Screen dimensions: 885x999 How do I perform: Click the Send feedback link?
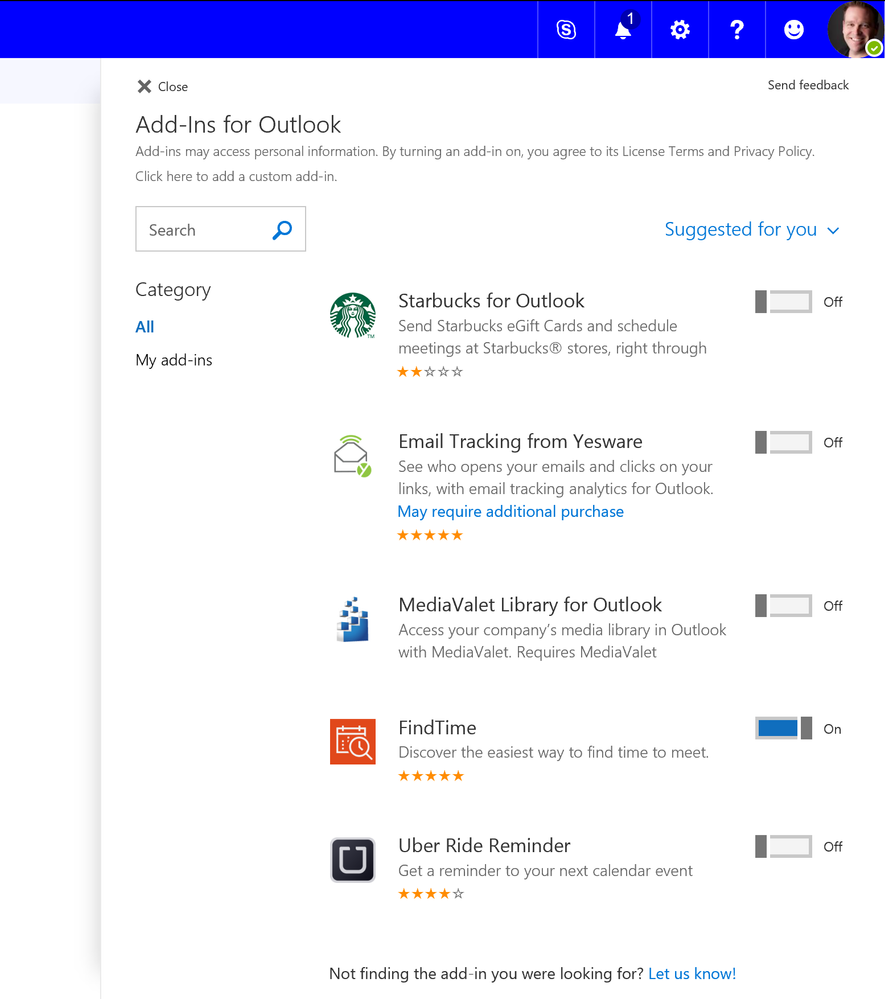click(808, 85)
